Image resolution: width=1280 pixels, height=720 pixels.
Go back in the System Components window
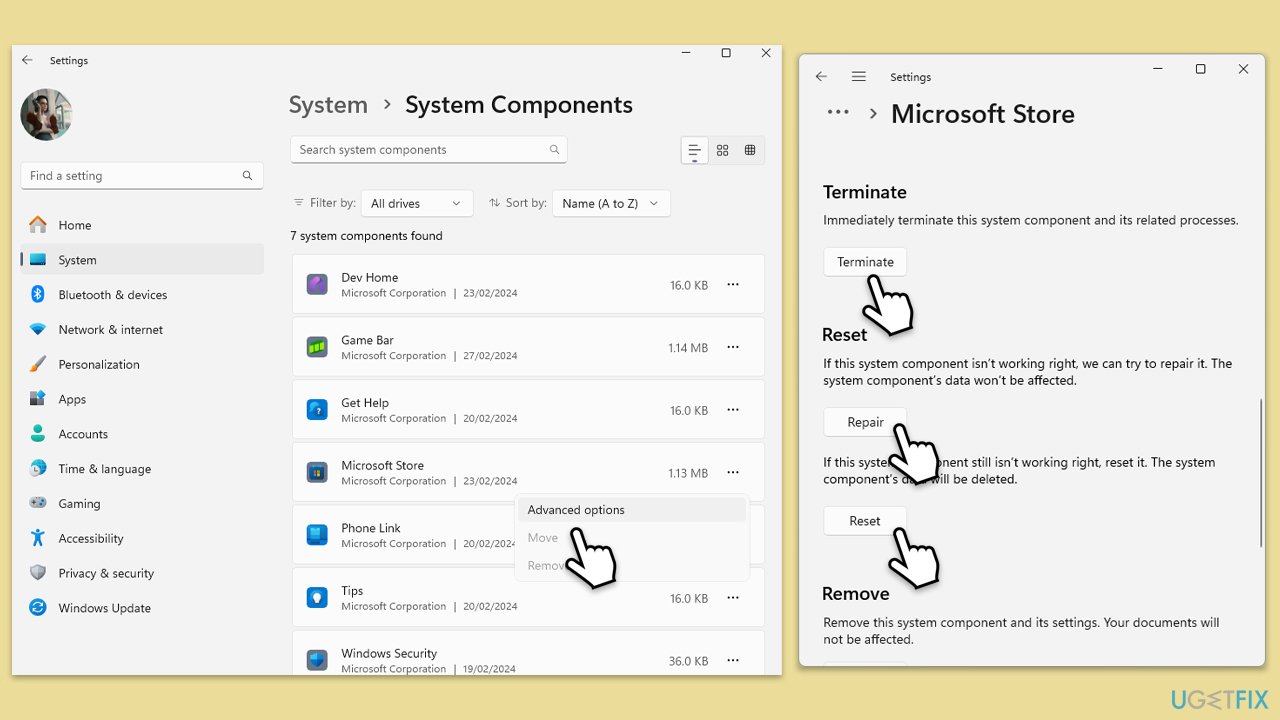coord(27,61)
